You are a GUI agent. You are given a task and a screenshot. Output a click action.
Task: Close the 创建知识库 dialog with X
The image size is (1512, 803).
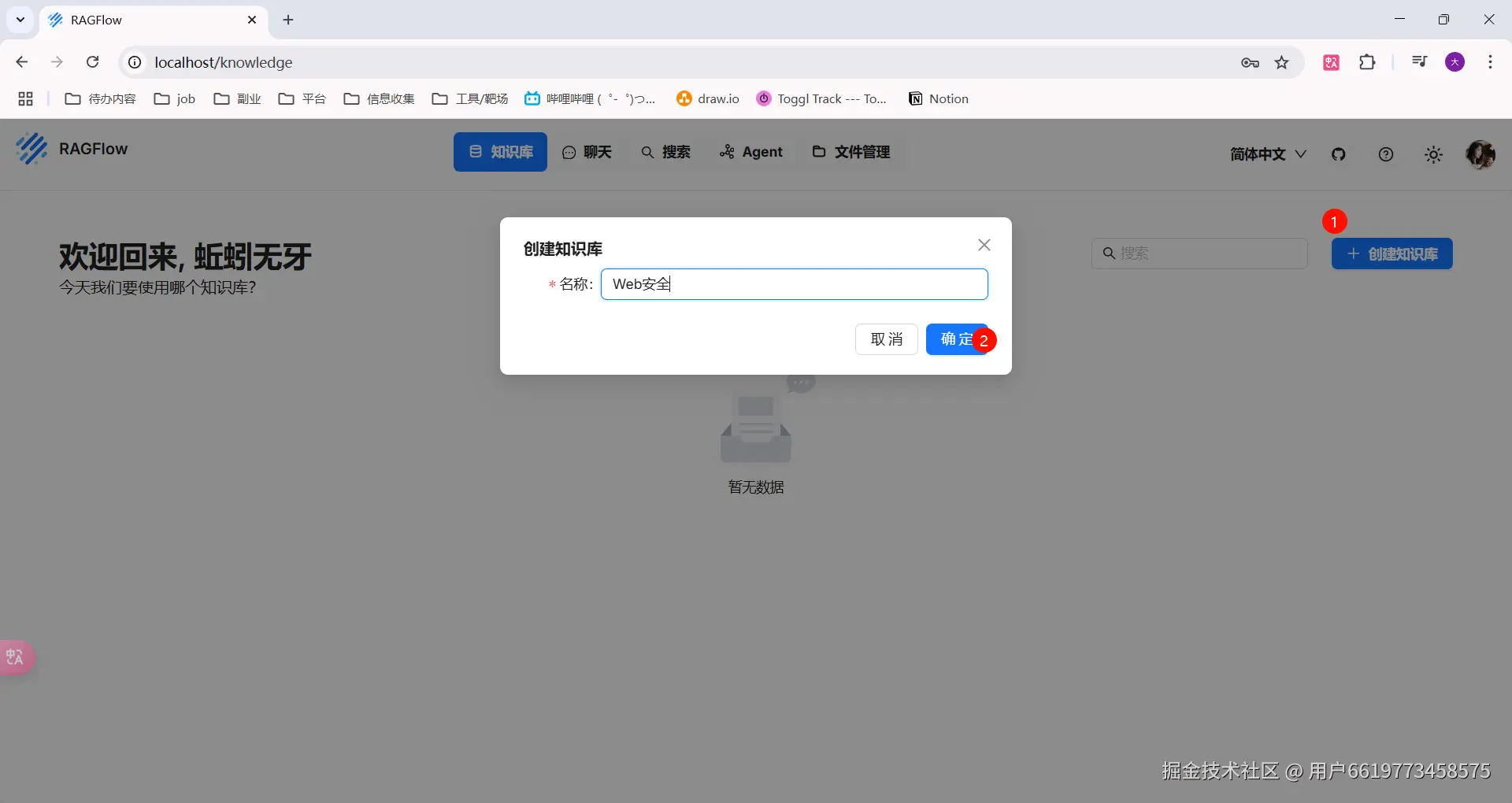(x=984, y=245)
